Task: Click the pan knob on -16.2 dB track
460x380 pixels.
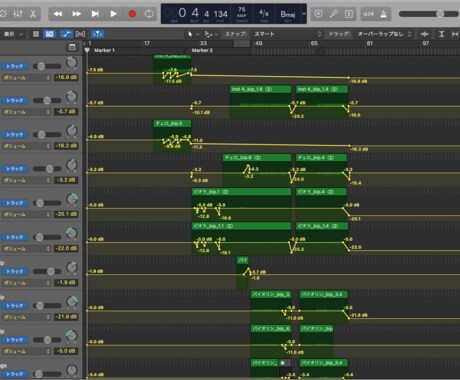Action: point(72,131)
